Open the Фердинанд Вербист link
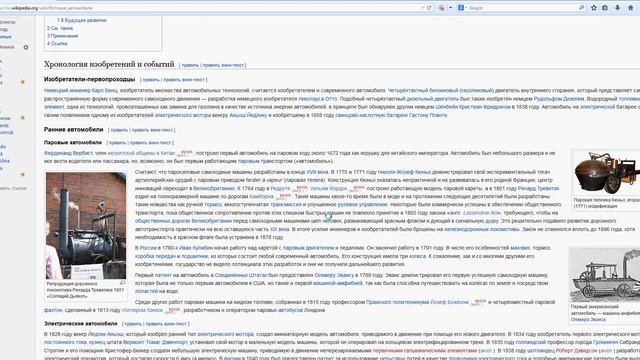The height and width of the screenshot is (360, 640). pyautogui.click(x=68, y=153)
